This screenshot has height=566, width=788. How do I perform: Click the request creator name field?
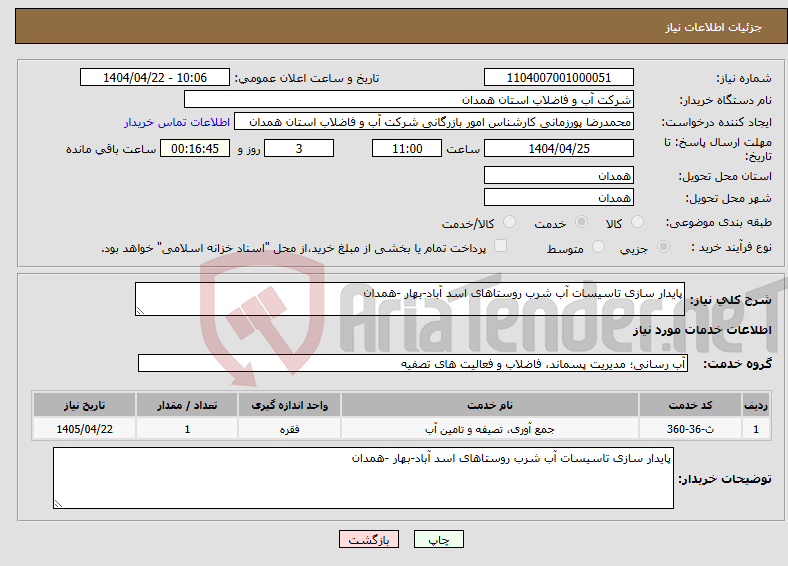pos(434,122)
